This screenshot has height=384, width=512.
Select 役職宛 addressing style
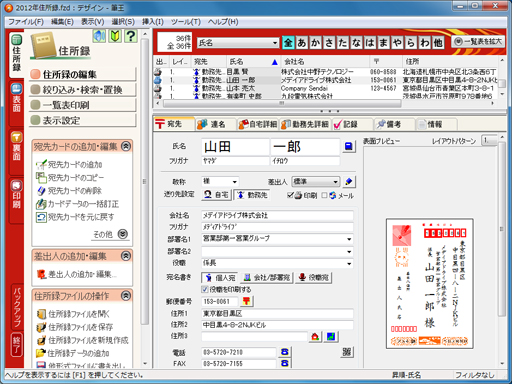(x=313, y=278)
